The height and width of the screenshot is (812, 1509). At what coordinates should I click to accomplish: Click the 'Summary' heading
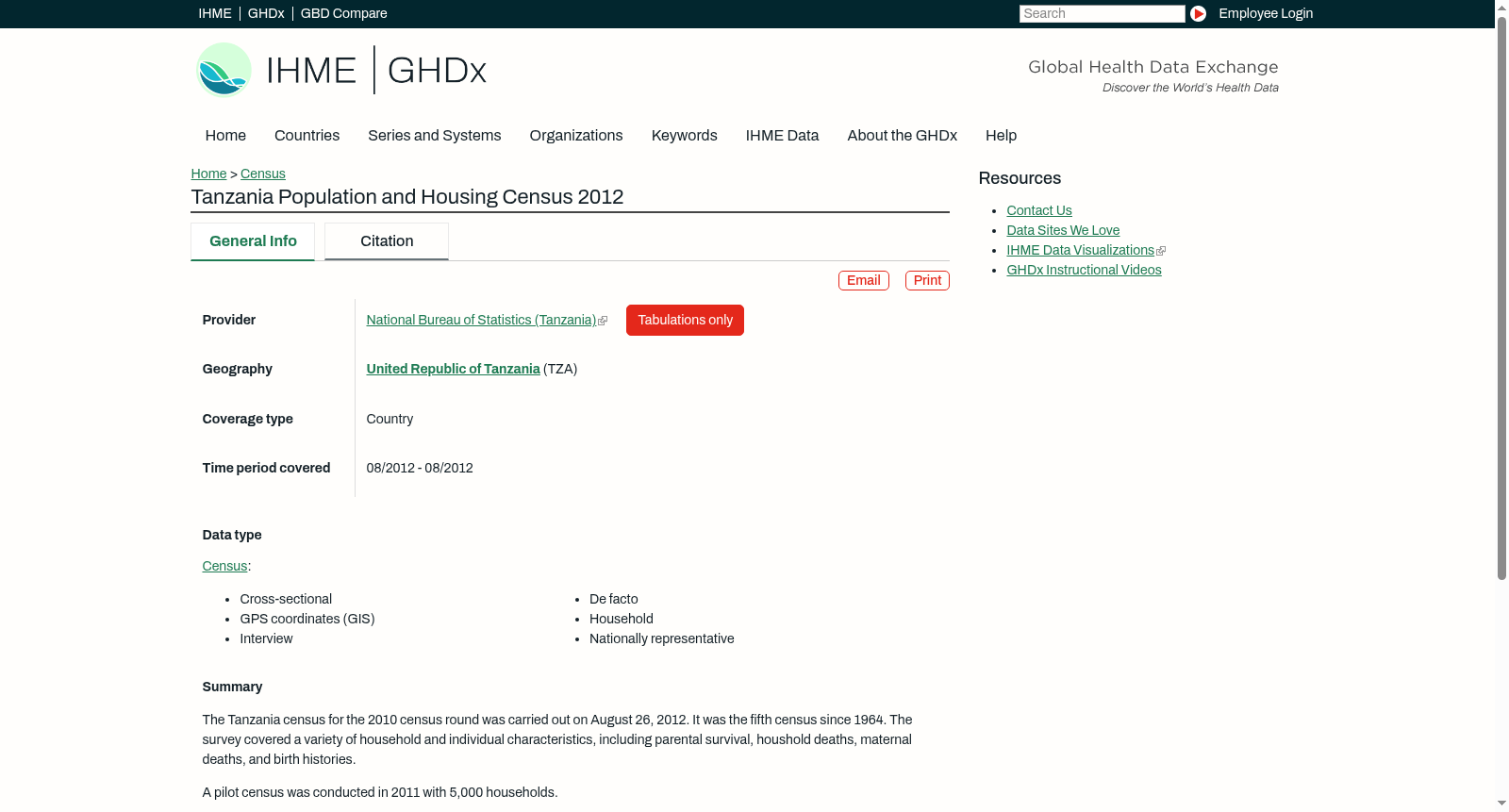click(232, 687)
